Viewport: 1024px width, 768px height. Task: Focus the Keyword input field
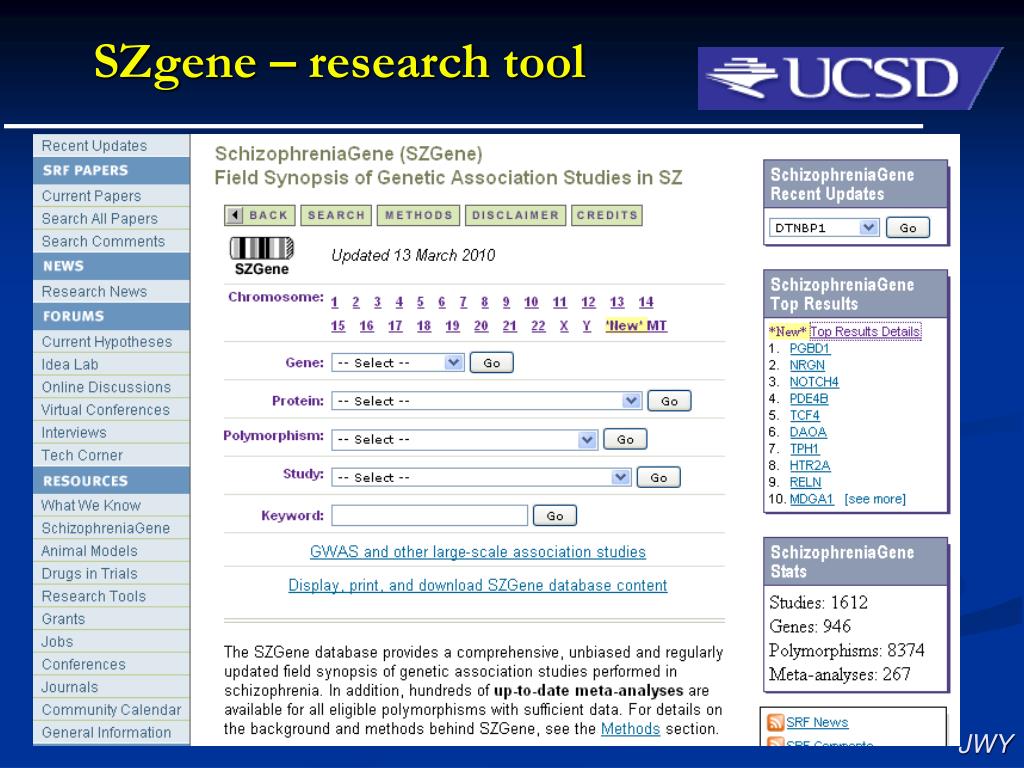click(429, 515)
